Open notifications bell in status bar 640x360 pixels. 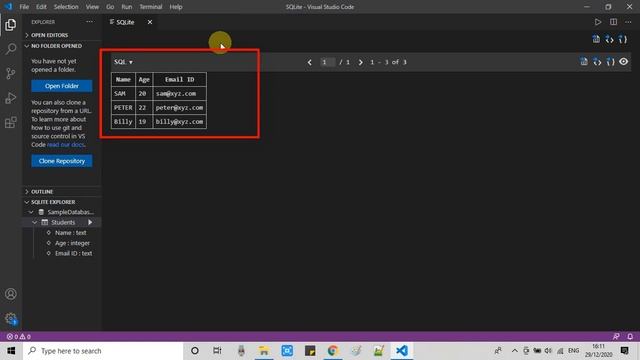(630, 337)
